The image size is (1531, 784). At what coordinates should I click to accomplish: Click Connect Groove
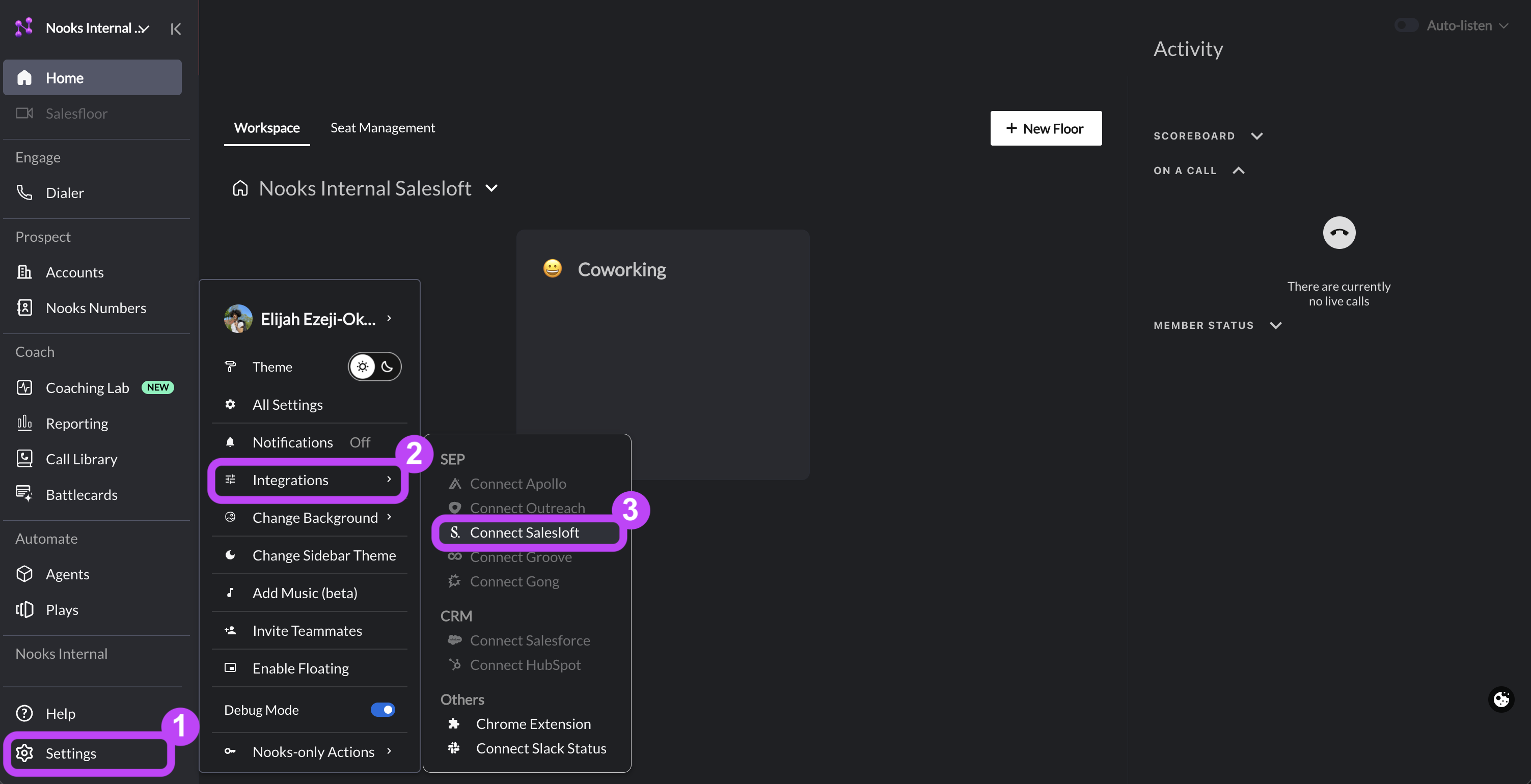click(521, 556)
